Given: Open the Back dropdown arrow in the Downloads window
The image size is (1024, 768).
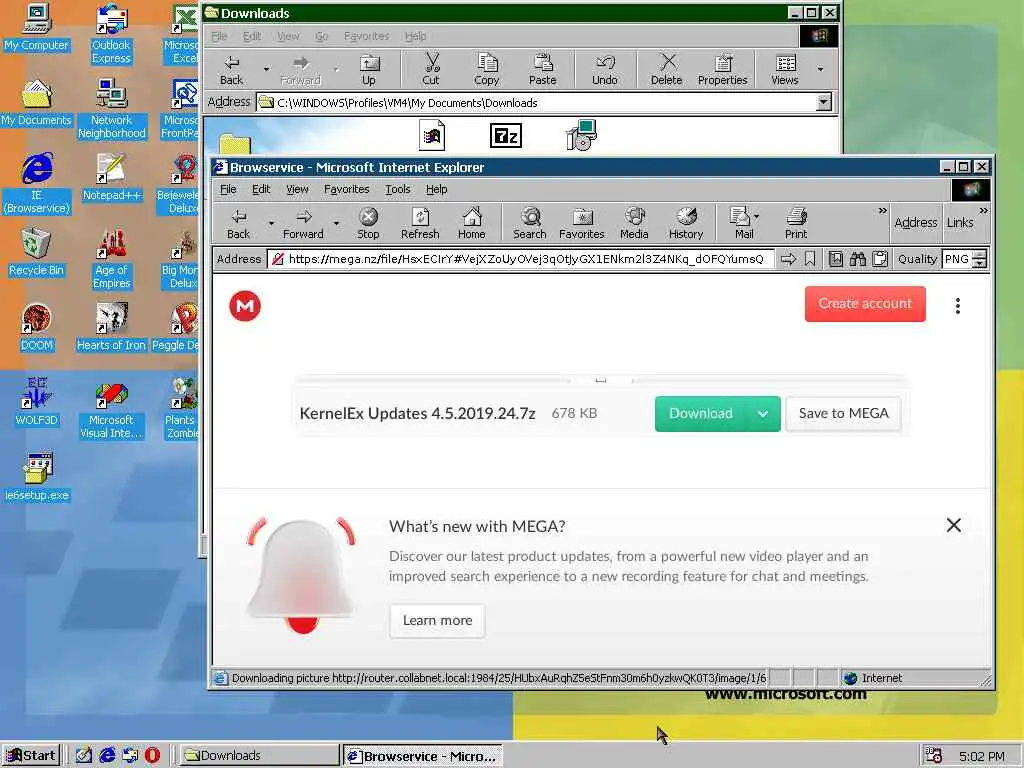Looking at the screenshot, I should (x=266, y=68).
